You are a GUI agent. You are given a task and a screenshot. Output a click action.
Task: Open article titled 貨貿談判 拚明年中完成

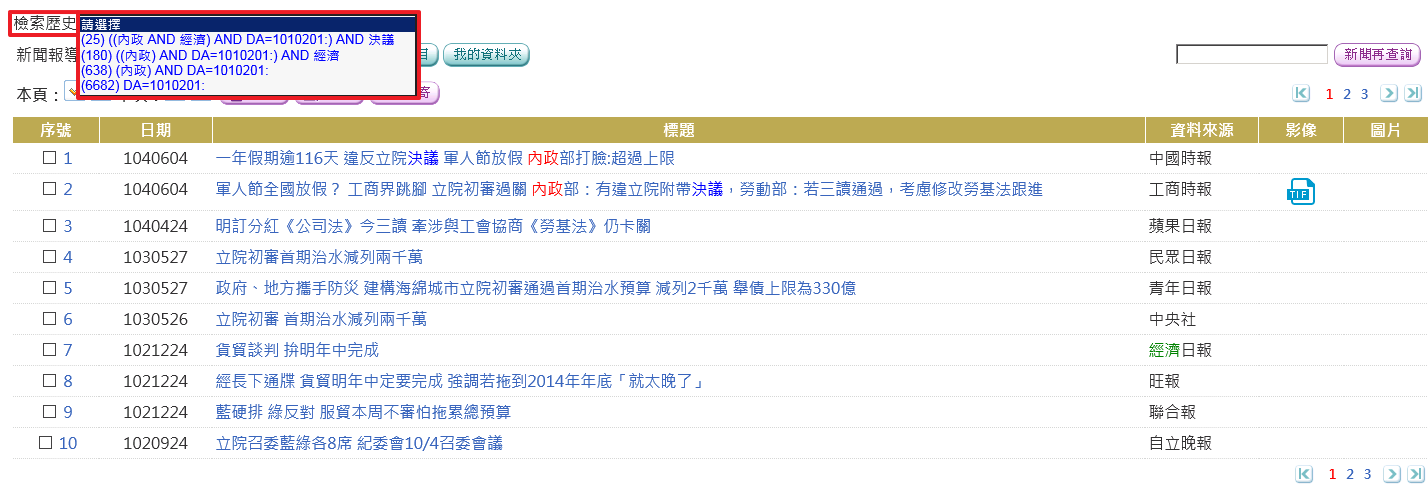point(297,350)
